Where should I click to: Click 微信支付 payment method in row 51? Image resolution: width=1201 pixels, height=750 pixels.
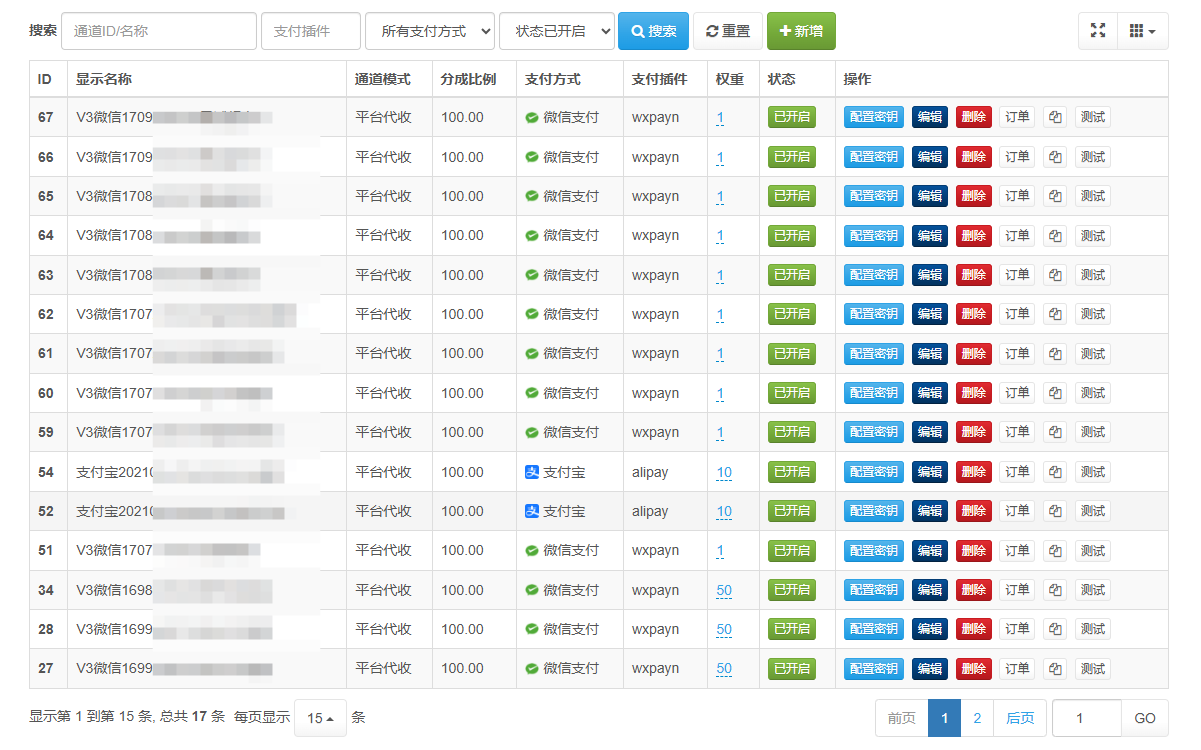tap(562, 551)
